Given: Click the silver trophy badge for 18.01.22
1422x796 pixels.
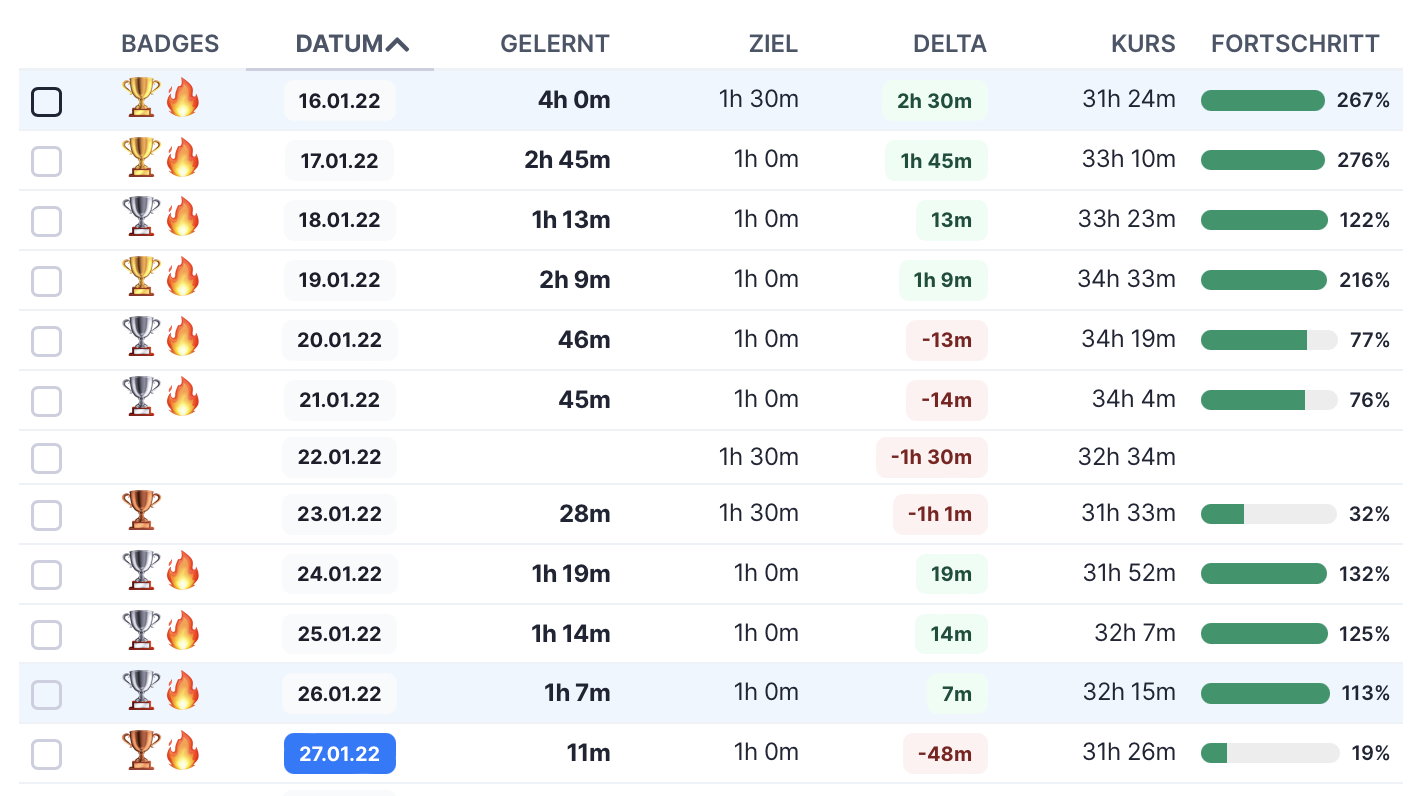Looking at the screenshot, I should pyautogui.click(x=140, y=217).
